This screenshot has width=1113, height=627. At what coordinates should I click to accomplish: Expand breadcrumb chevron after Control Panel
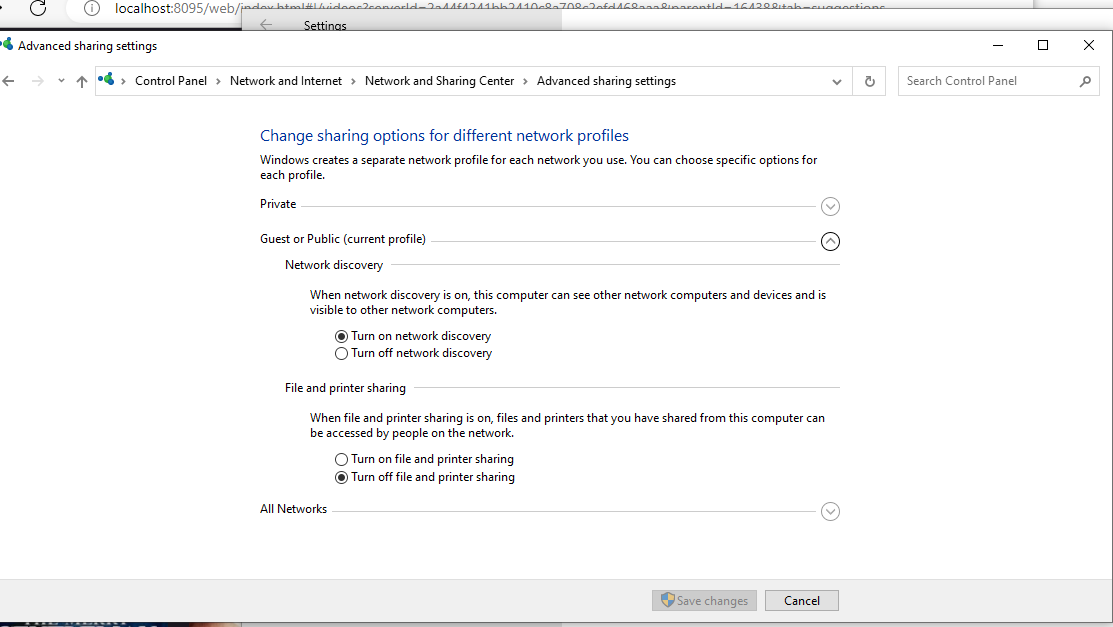click(218, 81)
